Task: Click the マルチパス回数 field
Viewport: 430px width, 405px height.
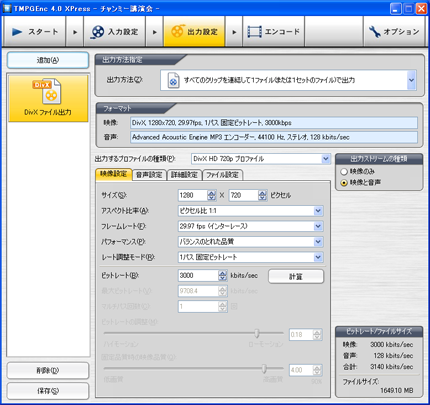Action: pos(198,306)
